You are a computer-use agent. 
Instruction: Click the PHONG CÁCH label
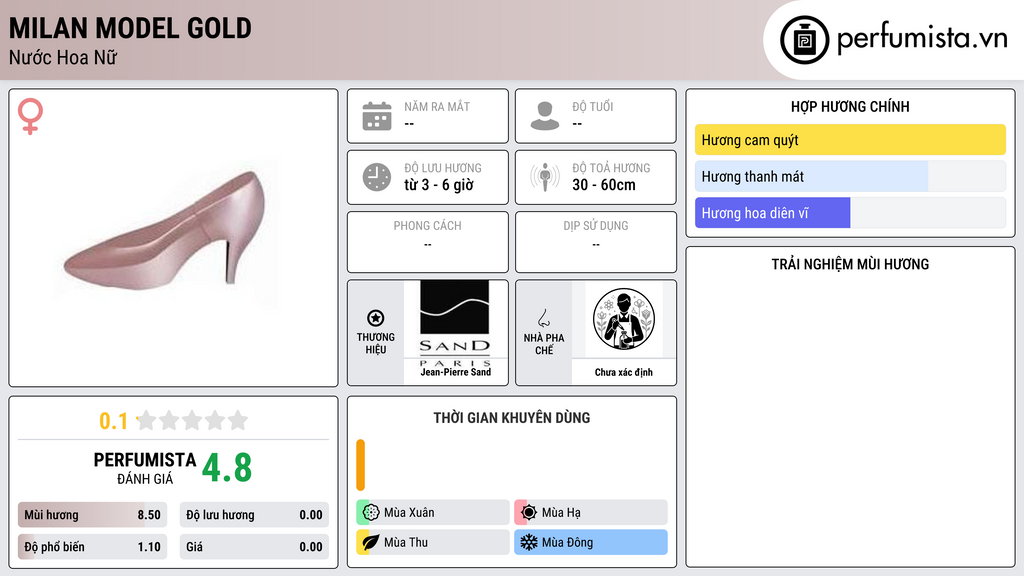[427, 225]
